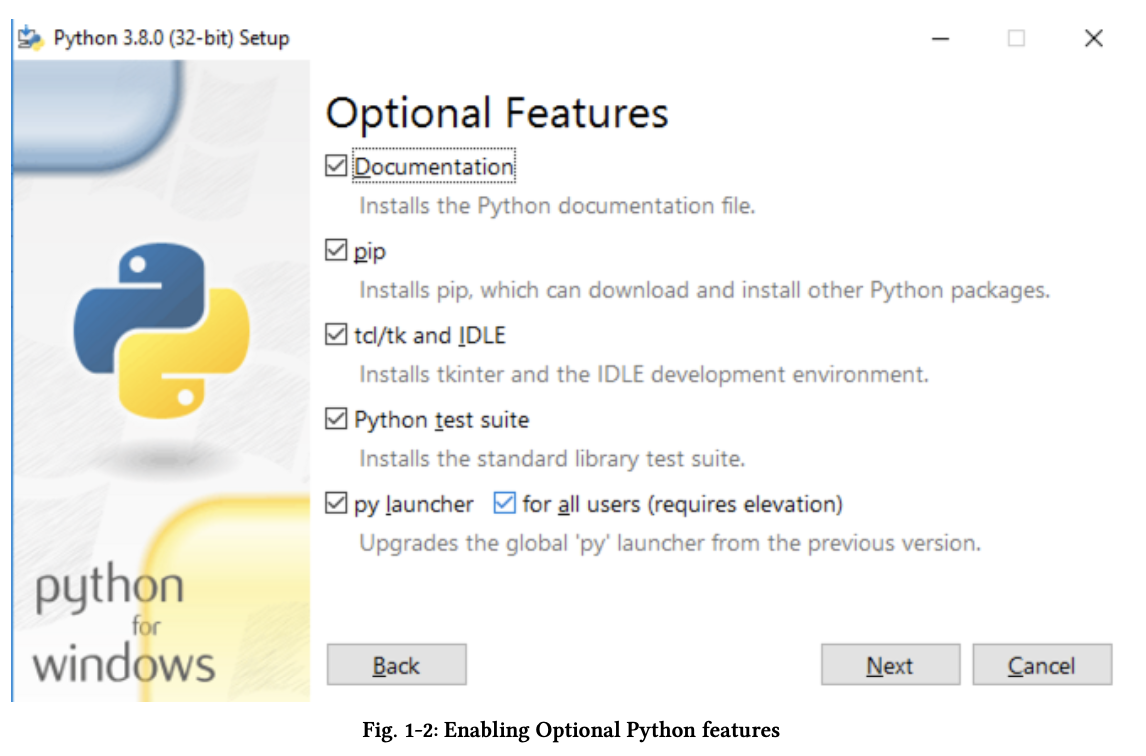Click the 'pip' underlined label
The width and height of the screenshot is (1146, 756).
[372, 251]
